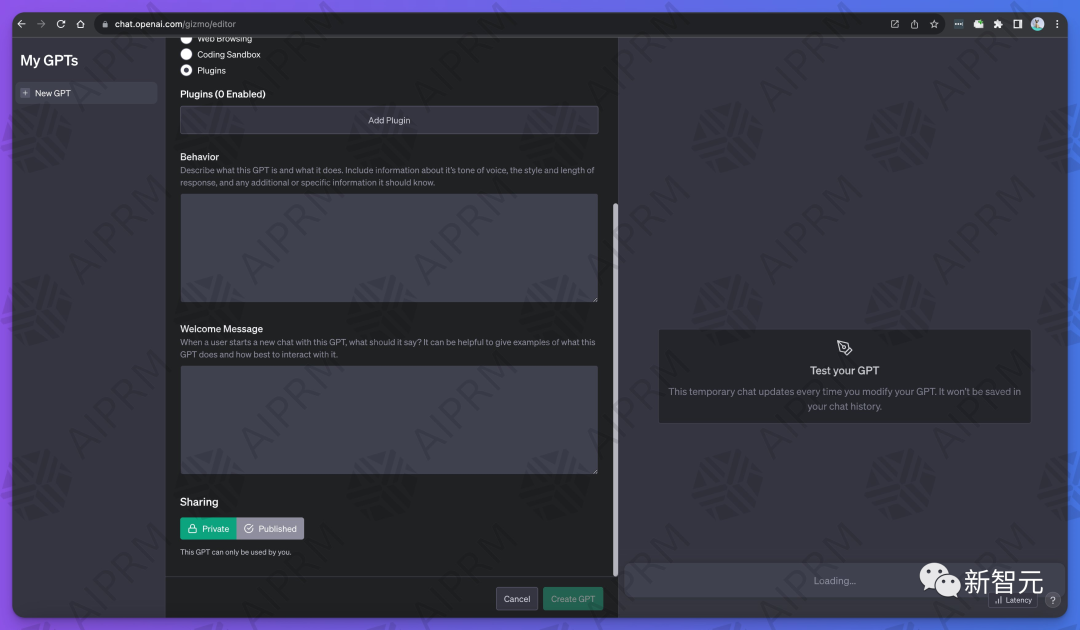
Task: Click into the Welcome Message text area
Action: pyautogui.click(x=389, y=420)
